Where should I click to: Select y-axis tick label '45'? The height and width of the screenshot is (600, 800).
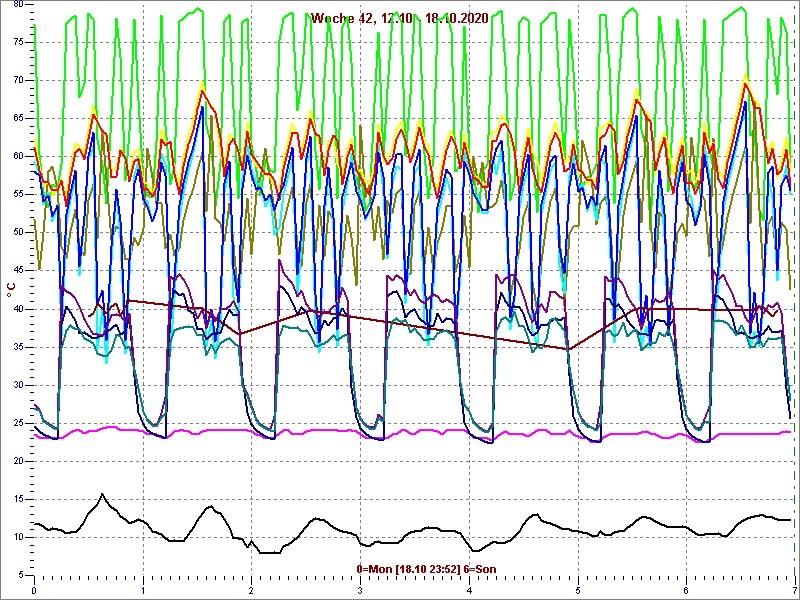[x=18, y=271]
